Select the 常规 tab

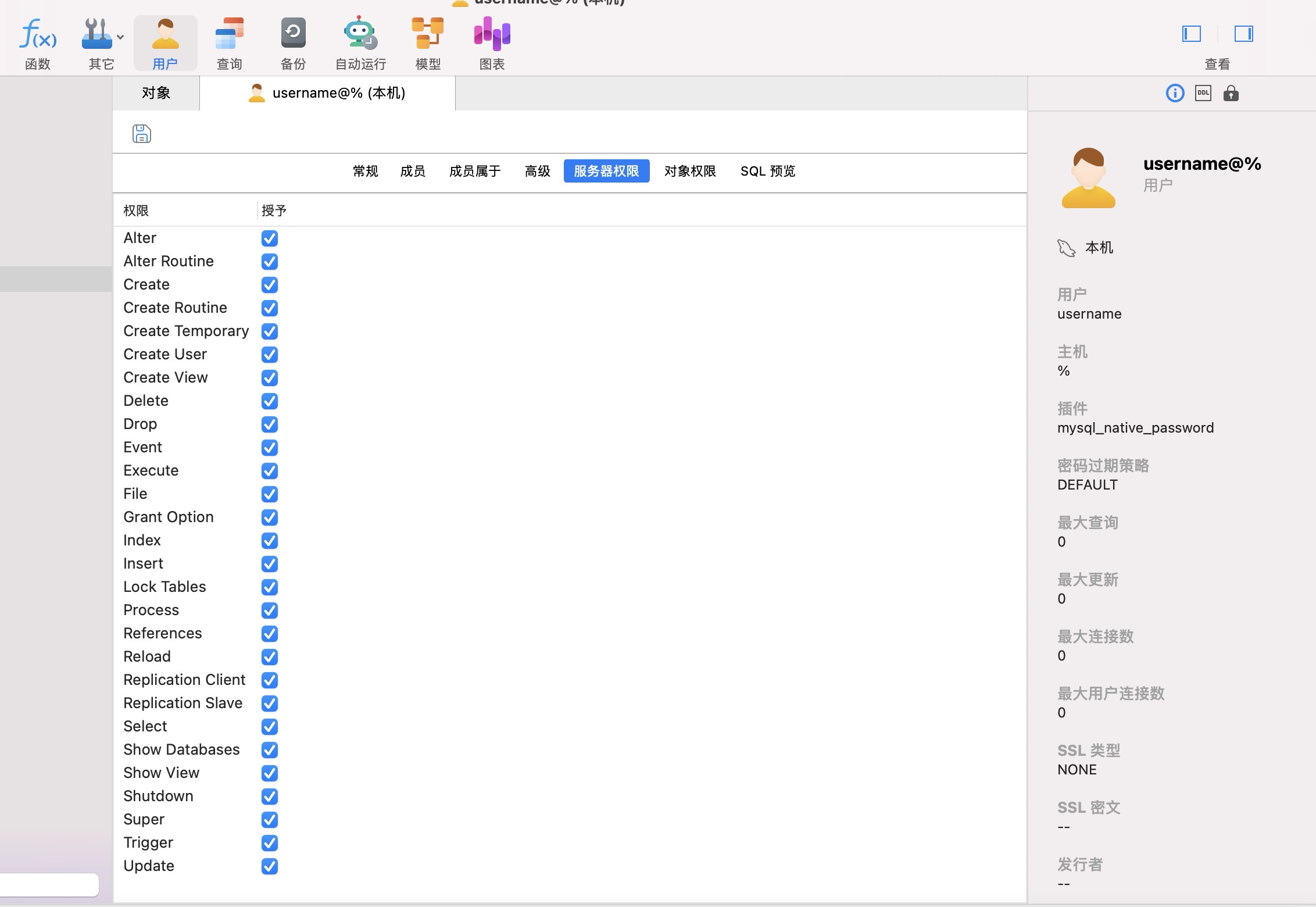365,171
